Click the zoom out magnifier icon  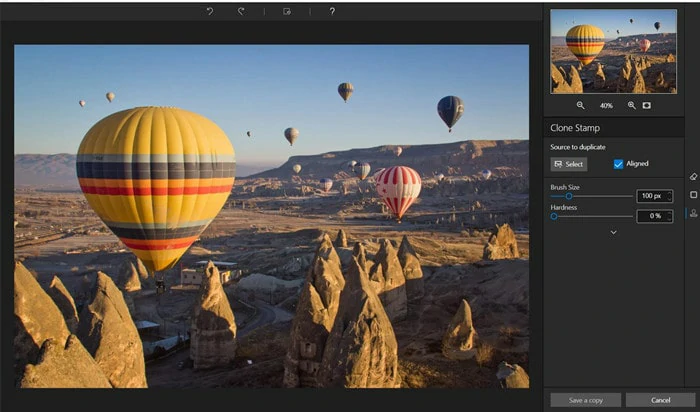click(580, 105)
